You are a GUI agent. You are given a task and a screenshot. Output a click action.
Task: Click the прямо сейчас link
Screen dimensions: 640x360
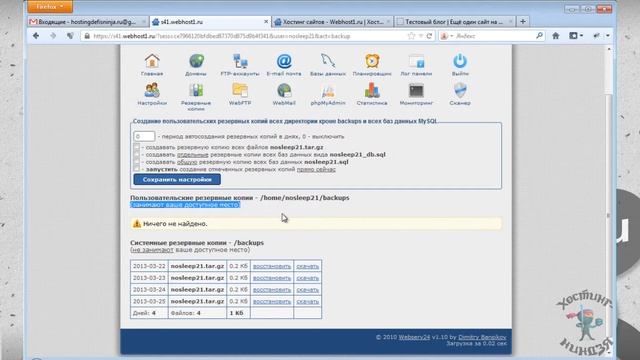click(x=316, y=169)
